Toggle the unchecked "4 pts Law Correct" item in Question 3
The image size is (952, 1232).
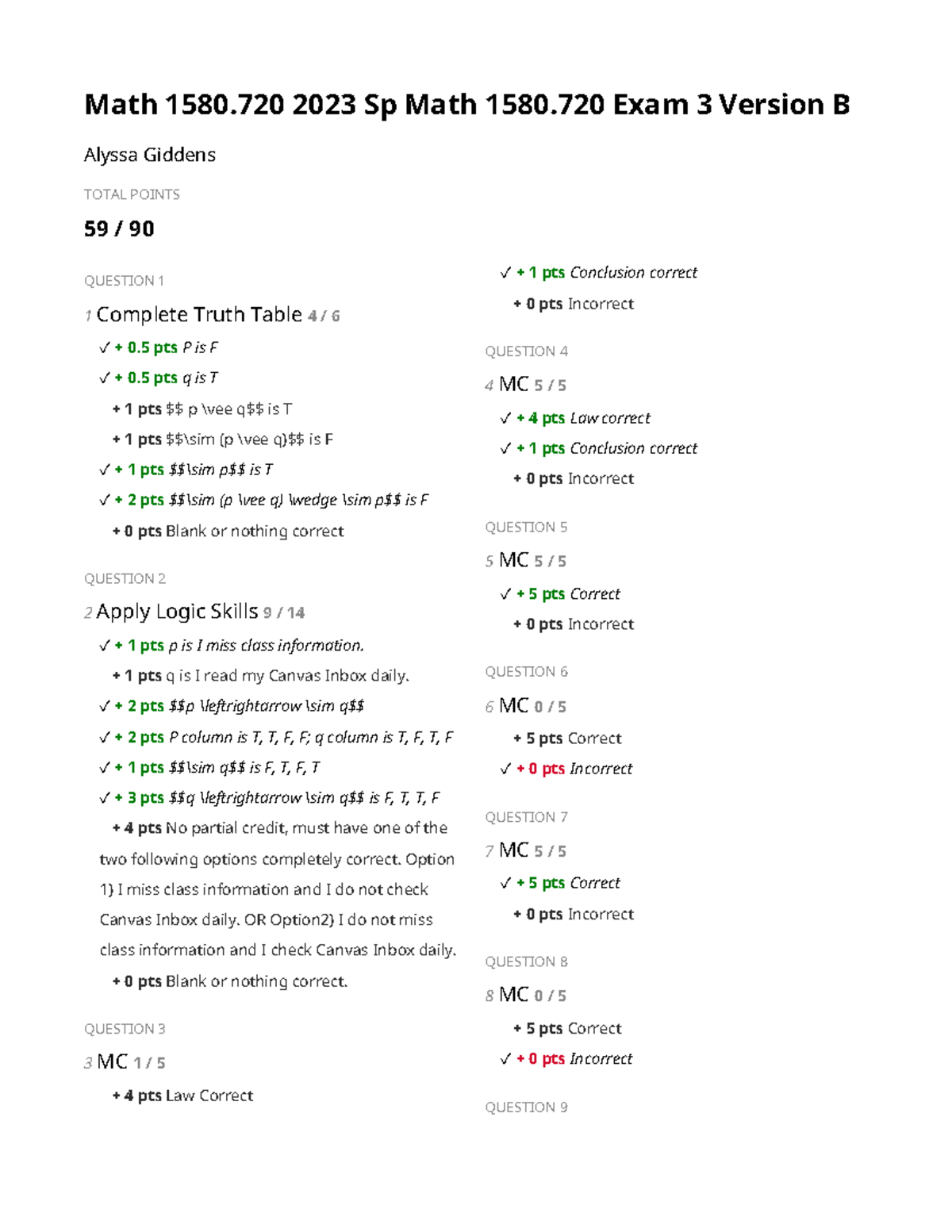point(183,1096)
